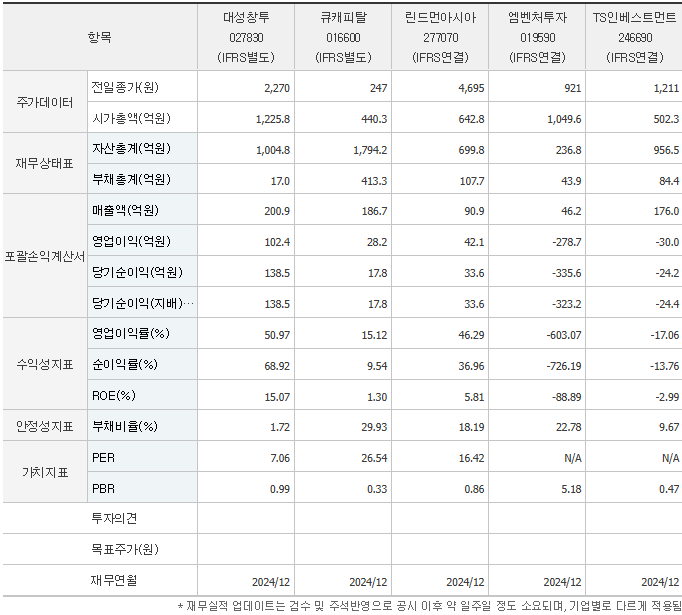This screenshot has height=615, width=682.
Task: Click 큐캐피탈 closing price 247
Action: (x=378, y=88)
